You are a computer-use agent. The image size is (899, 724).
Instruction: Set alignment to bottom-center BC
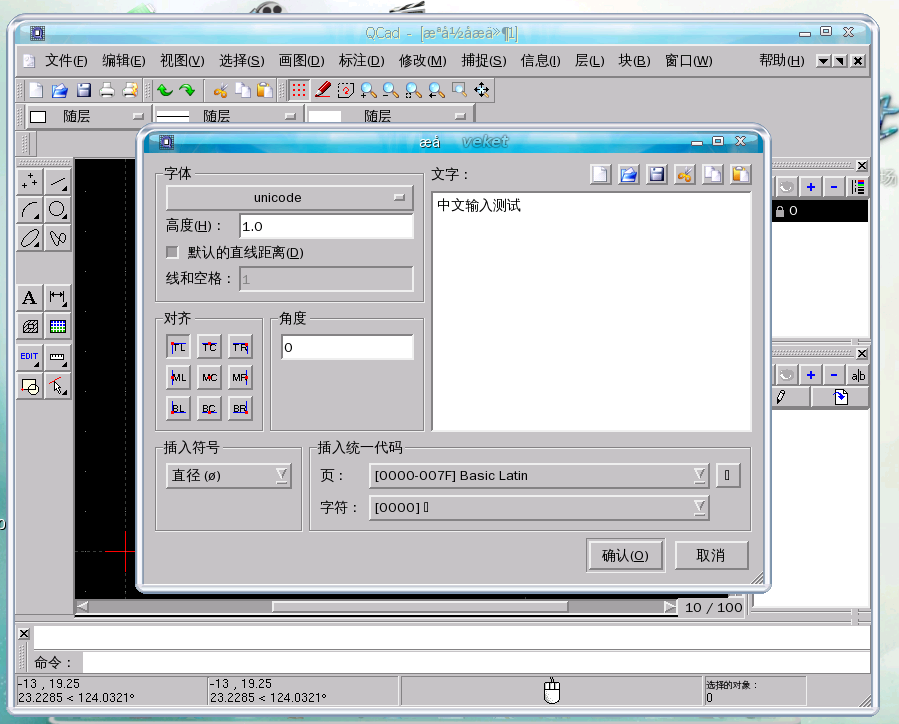[209, 408]
